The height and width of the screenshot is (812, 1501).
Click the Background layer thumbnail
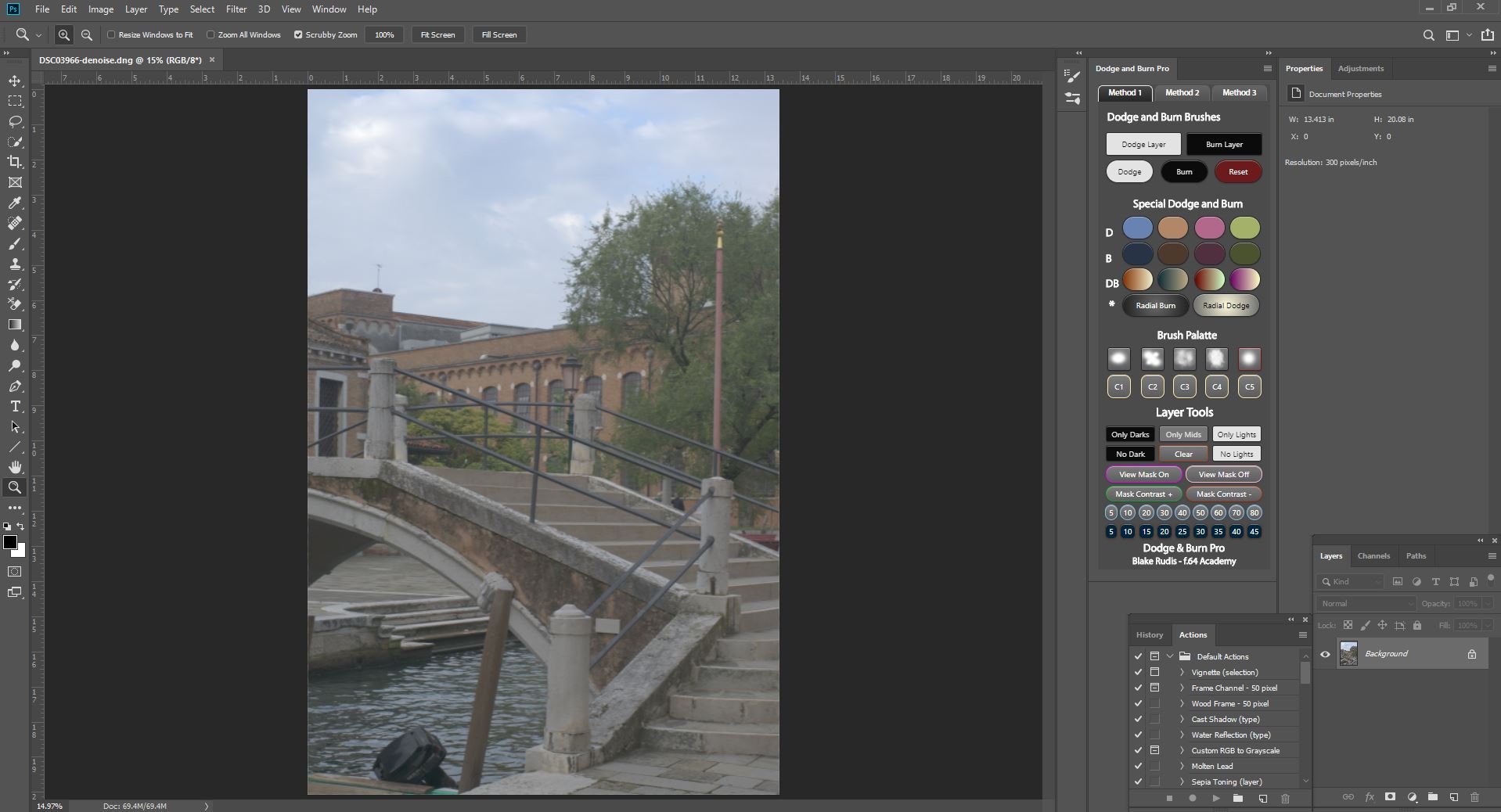pyautogui.click(x=1348, y=654)
